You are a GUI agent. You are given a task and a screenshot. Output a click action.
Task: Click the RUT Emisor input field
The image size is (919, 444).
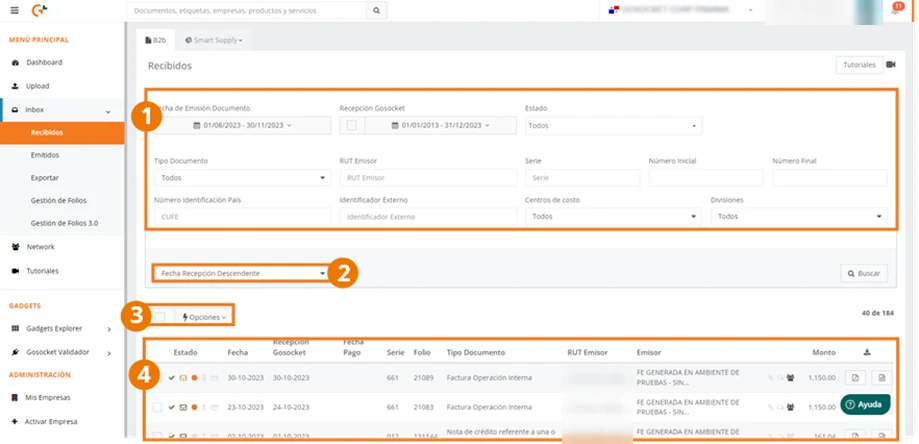[x=428, y=177]
